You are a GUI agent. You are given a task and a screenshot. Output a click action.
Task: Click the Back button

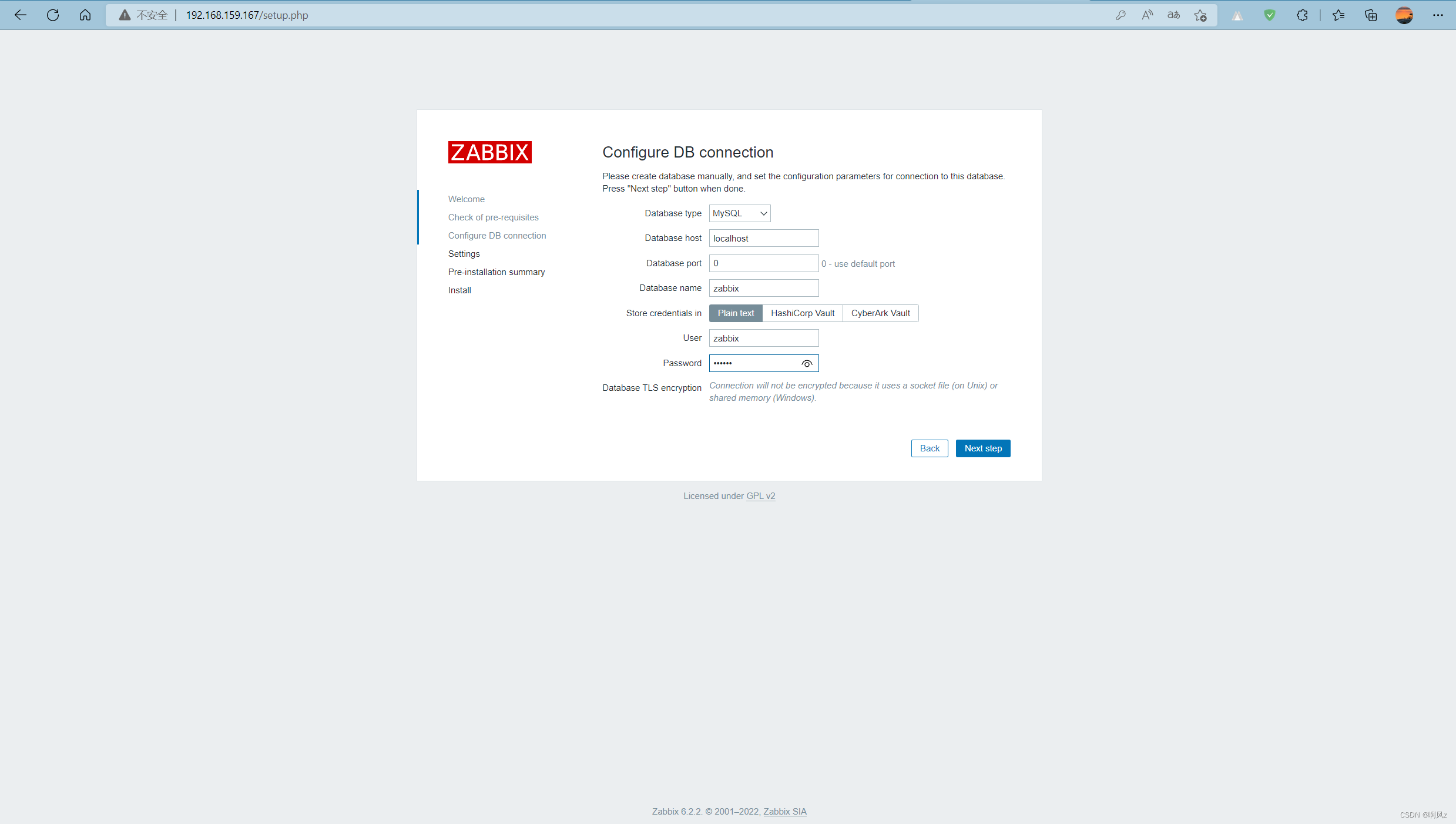point(930,448)
